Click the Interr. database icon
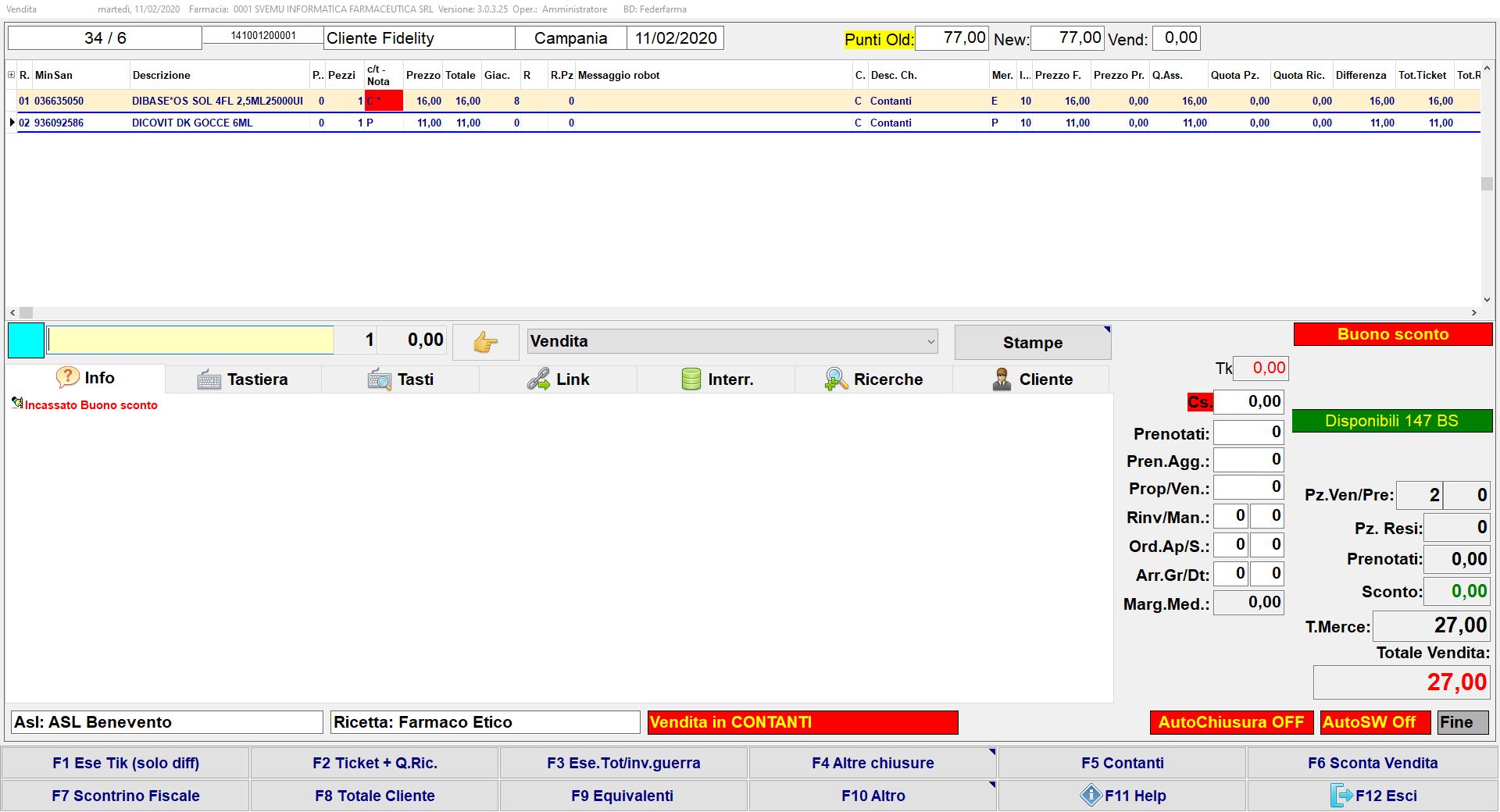The height and width of the screenshot is (812, 1500). click(x=691, y=379)
